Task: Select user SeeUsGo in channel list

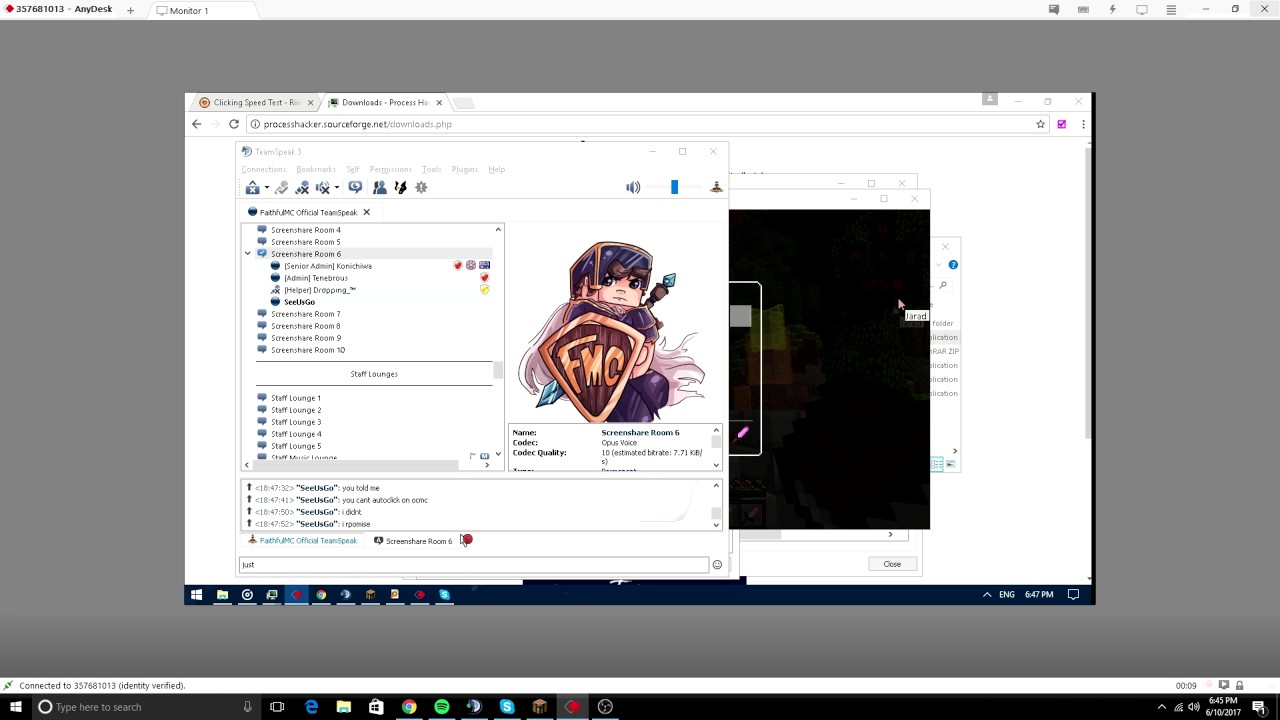Action: coord(299,302)
